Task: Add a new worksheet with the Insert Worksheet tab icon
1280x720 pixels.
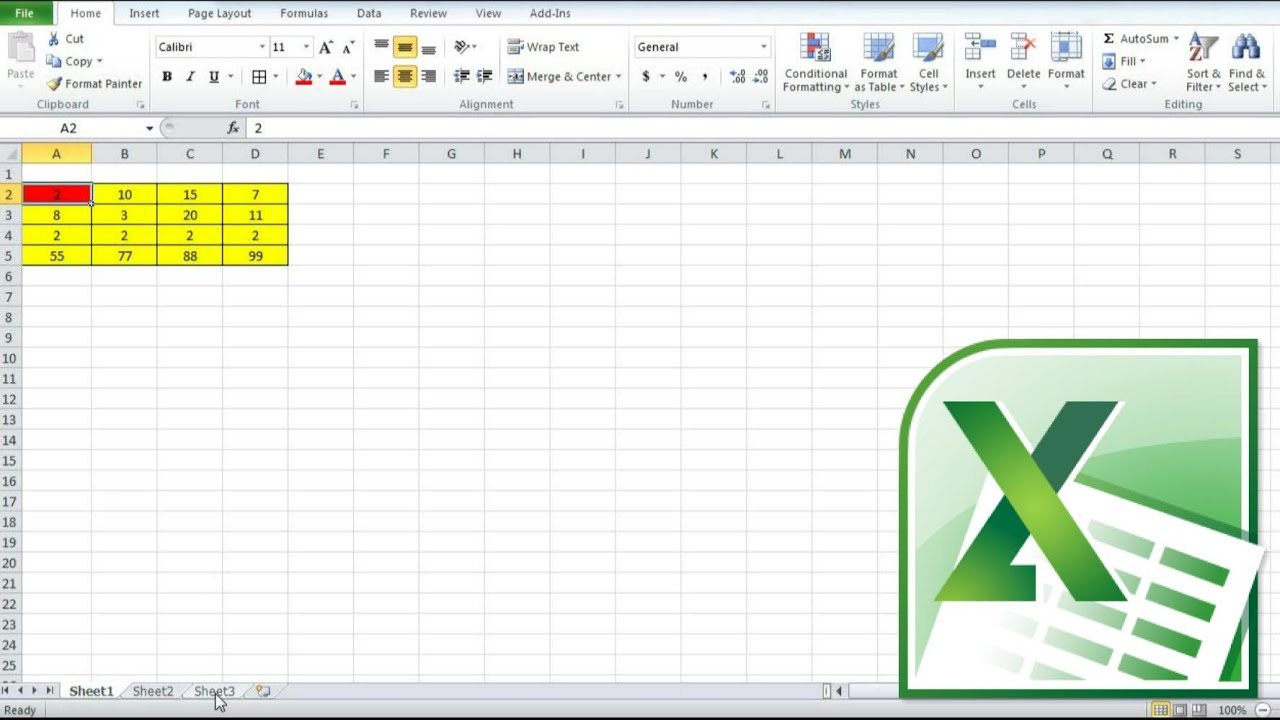Action: pyautogui.click(x=263, y=691)
